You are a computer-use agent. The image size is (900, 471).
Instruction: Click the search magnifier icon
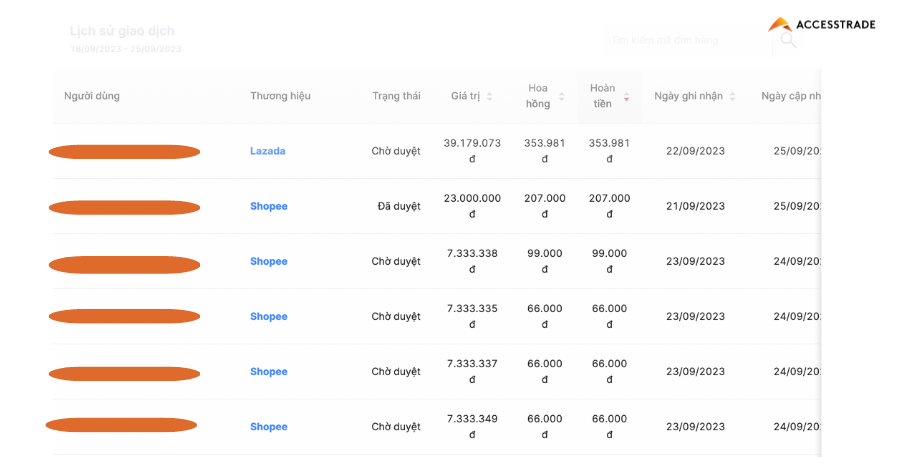tap(788, 40)
